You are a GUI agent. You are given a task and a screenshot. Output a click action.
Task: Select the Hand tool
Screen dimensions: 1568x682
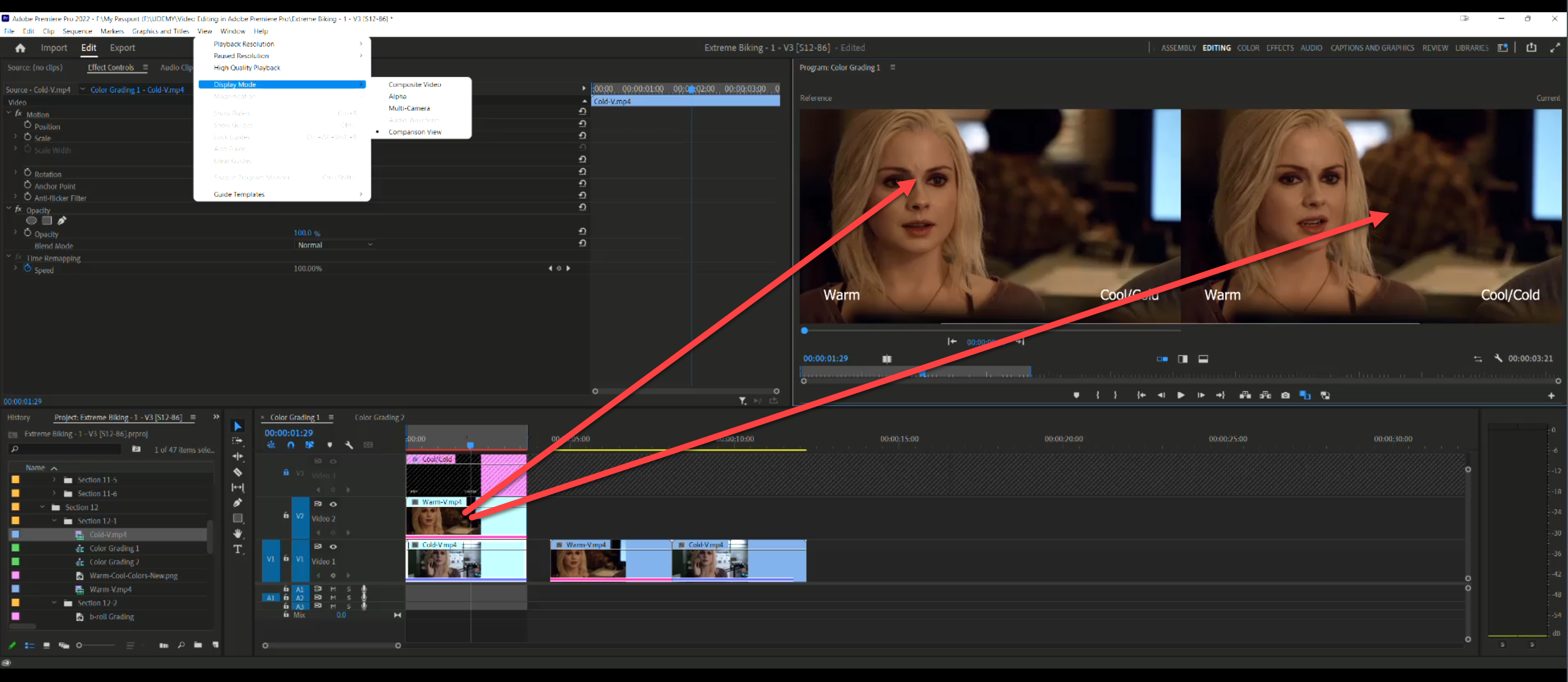(237, 533)
